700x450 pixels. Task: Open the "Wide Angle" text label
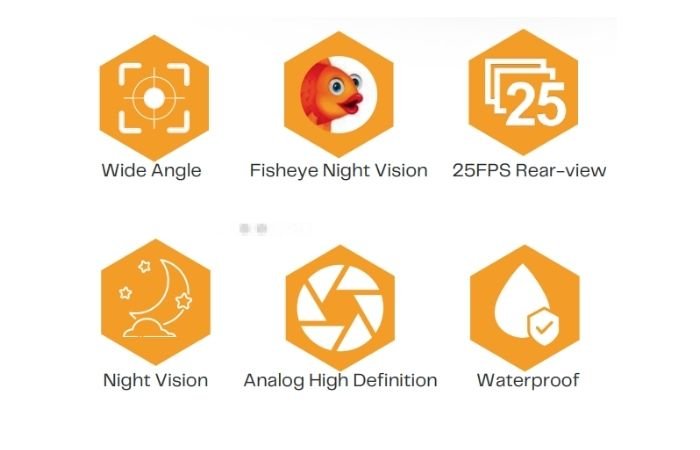151,171
